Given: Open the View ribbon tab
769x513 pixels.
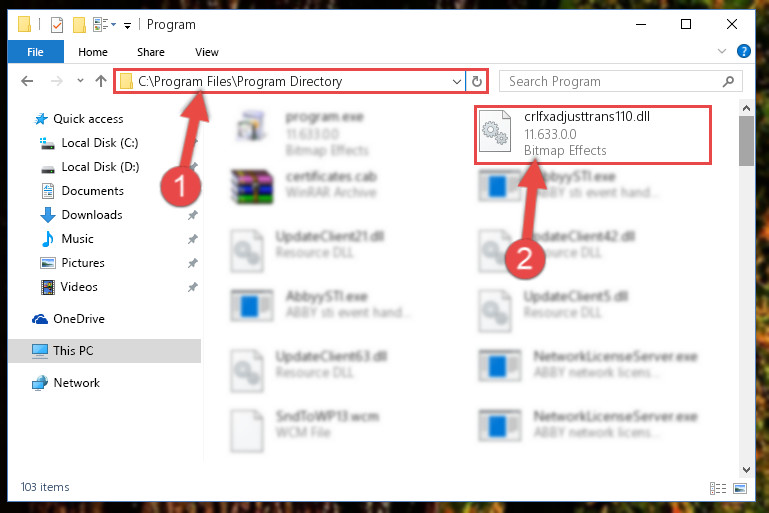Looking at the screenshot, I should (x=206, y=52).
